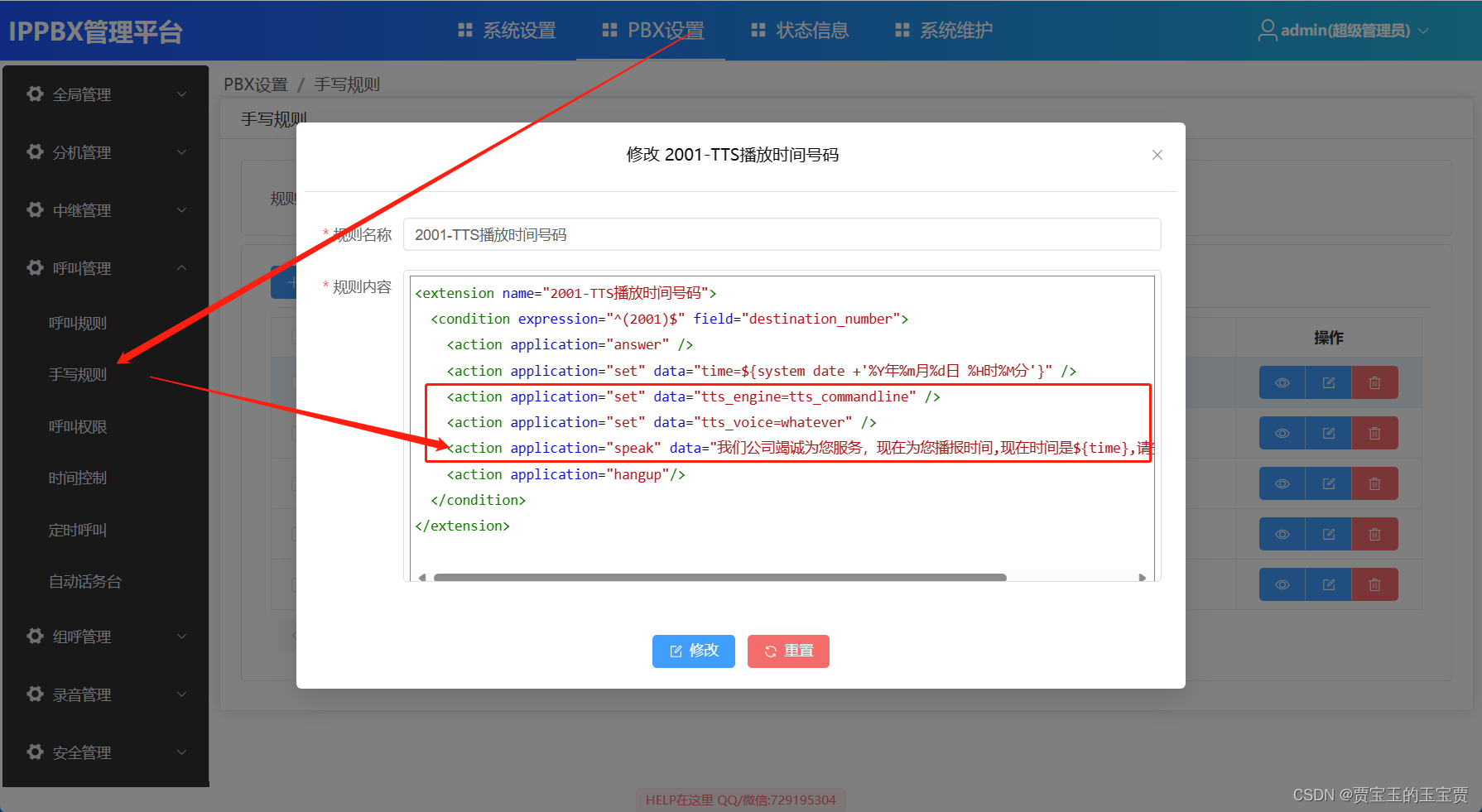Screen dimensions: 1482x812
Task: View rule in third table row
Action: [x=1282, y=483]
